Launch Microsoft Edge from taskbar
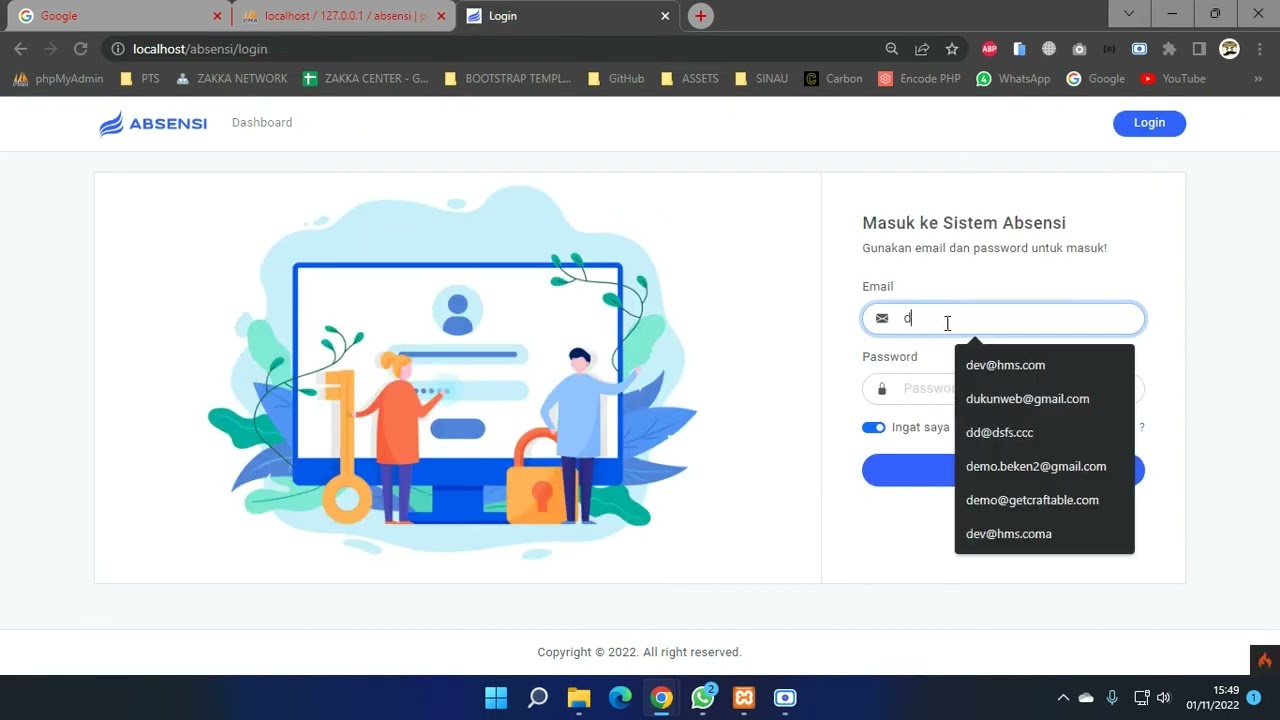 [620, 698]
